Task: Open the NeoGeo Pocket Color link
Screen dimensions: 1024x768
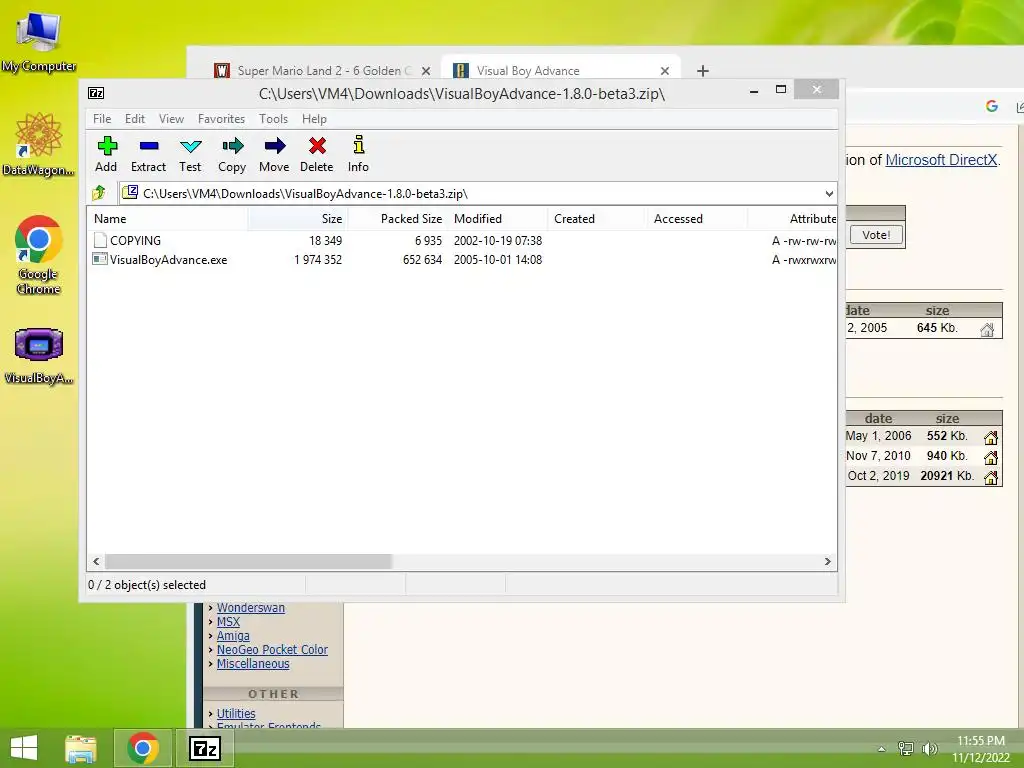Action: tap(272, 650)
